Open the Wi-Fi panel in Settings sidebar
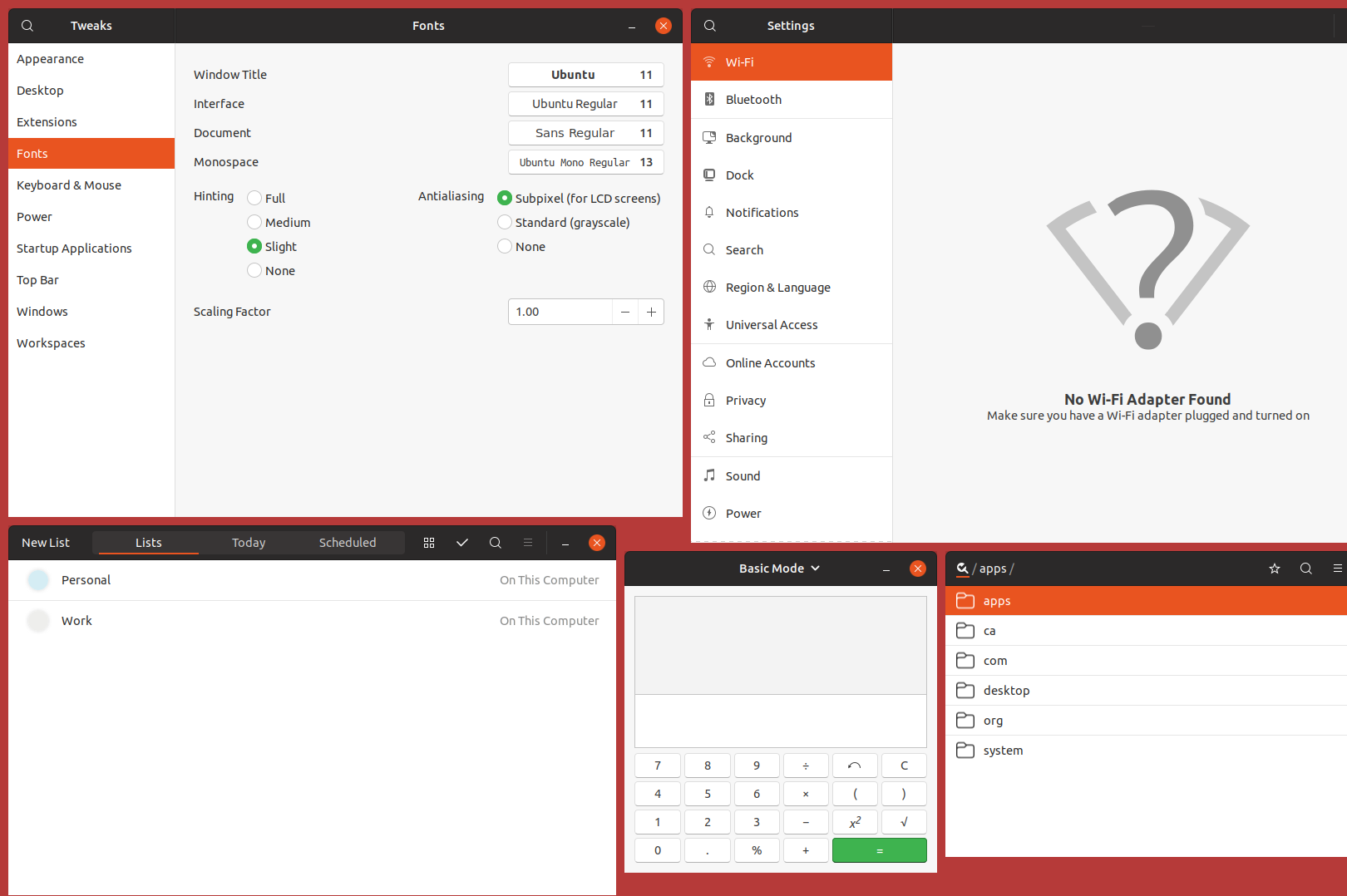Image resolution: width=1347 pixels, height=896 pixels. coord(792,62)
